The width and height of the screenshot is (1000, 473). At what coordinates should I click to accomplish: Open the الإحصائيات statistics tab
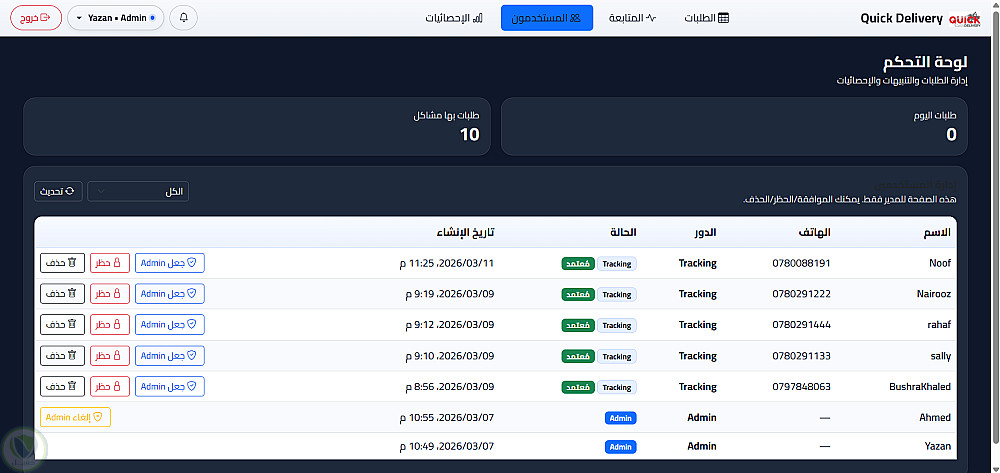pyautogui.click(x=454, y=18)
